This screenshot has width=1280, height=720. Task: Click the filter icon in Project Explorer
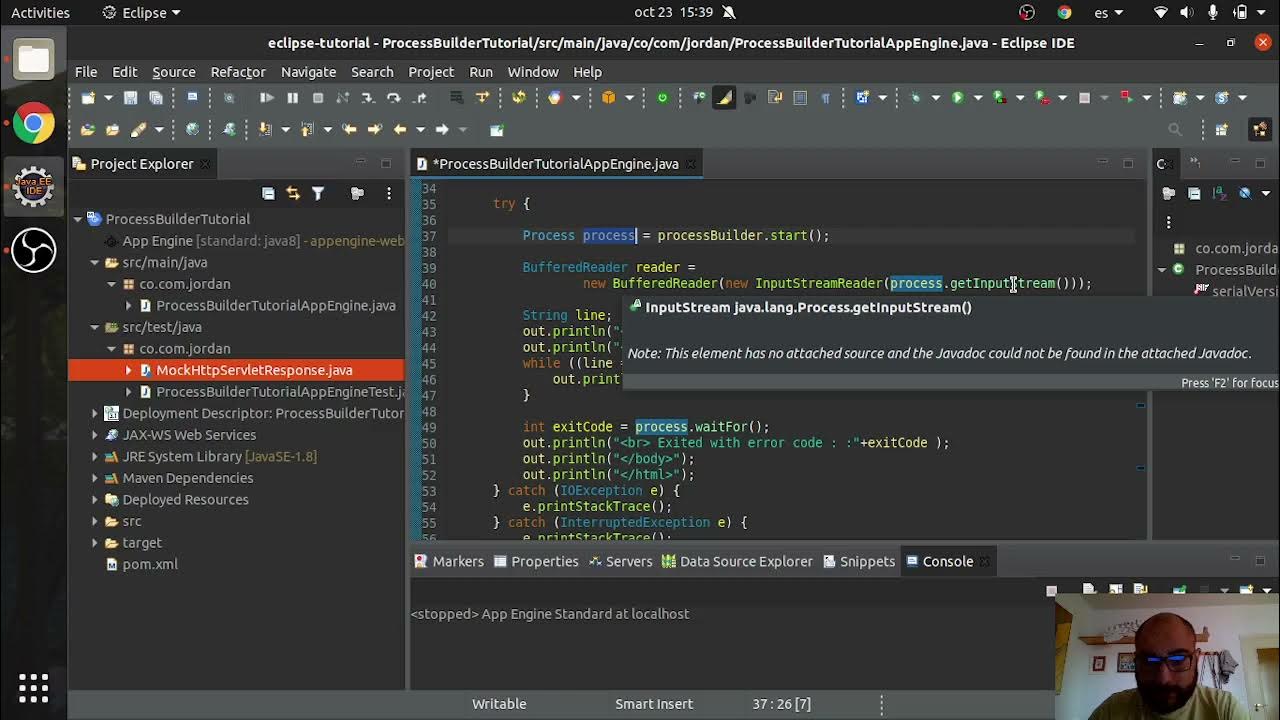coord(318,193)
